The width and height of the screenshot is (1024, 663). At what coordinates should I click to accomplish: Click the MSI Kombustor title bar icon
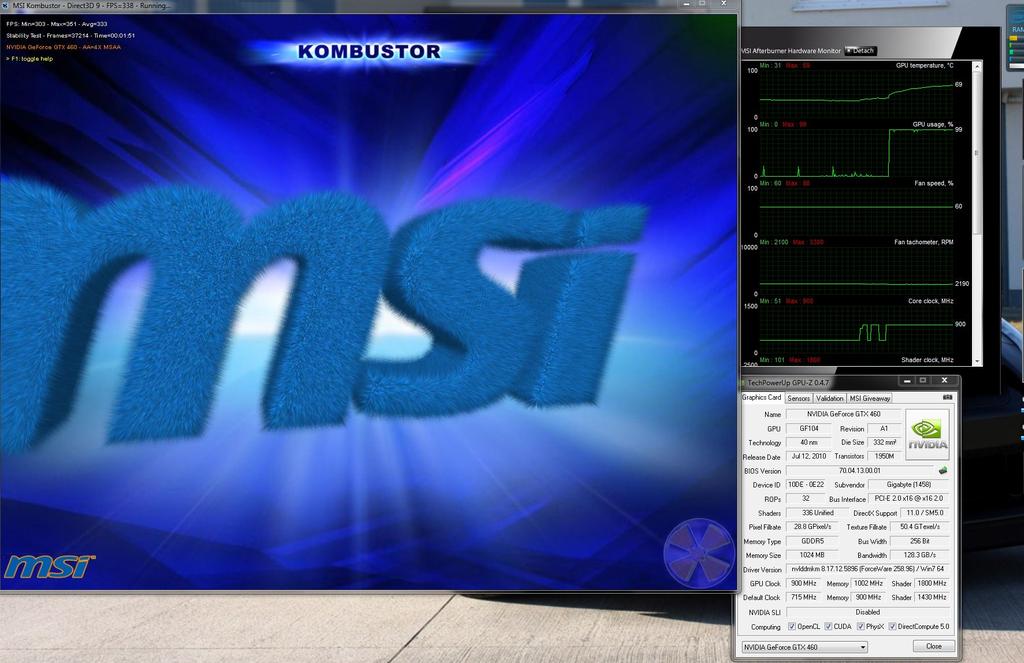pyautogui.click(x=5, y=5)
